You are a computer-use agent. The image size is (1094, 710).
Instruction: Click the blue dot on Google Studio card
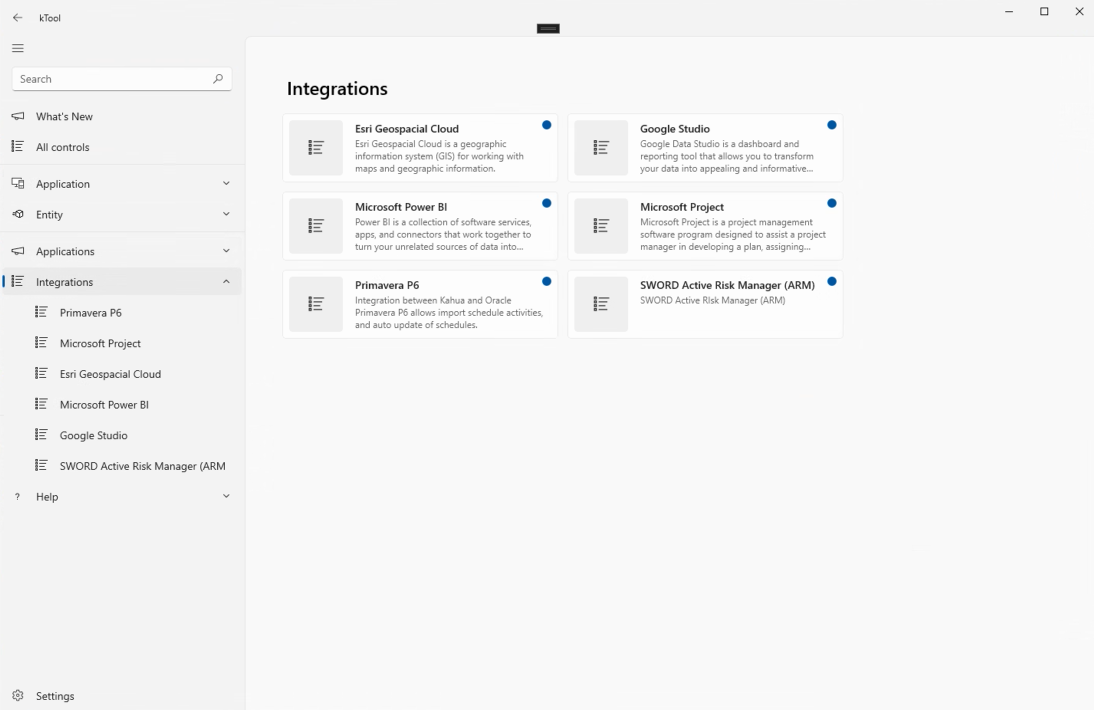click(x=832, y=125)
